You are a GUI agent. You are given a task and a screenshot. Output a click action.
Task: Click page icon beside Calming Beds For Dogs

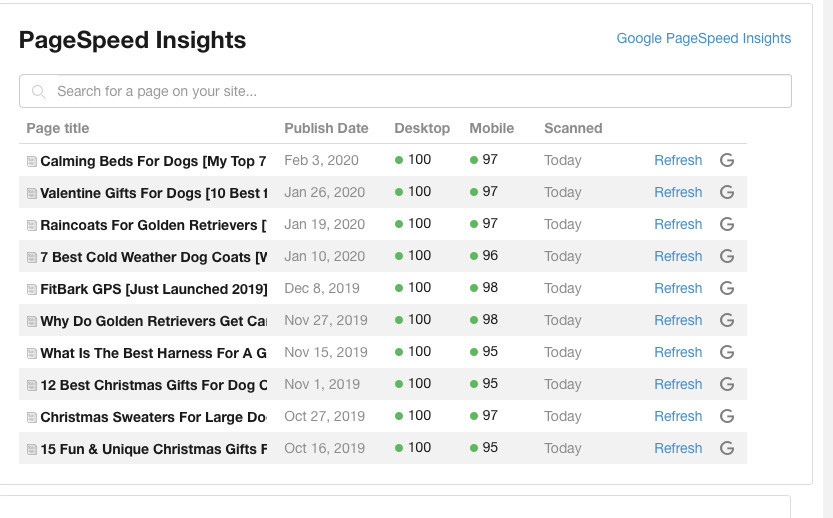point(32,161)
